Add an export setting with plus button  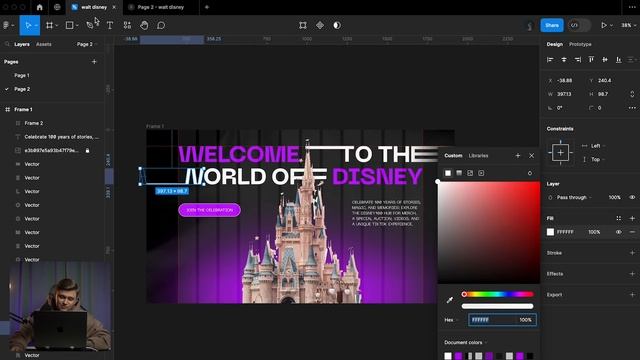tap(632, 295)
